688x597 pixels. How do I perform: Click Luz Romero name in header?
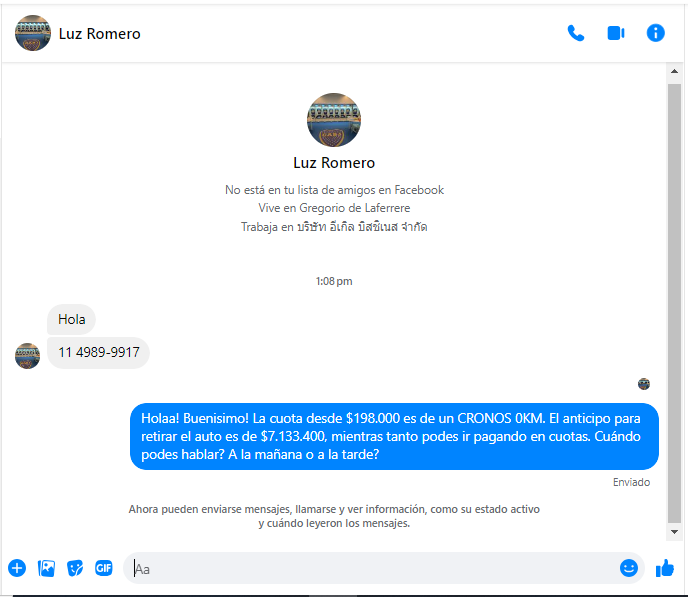click(x=100, y=34)
